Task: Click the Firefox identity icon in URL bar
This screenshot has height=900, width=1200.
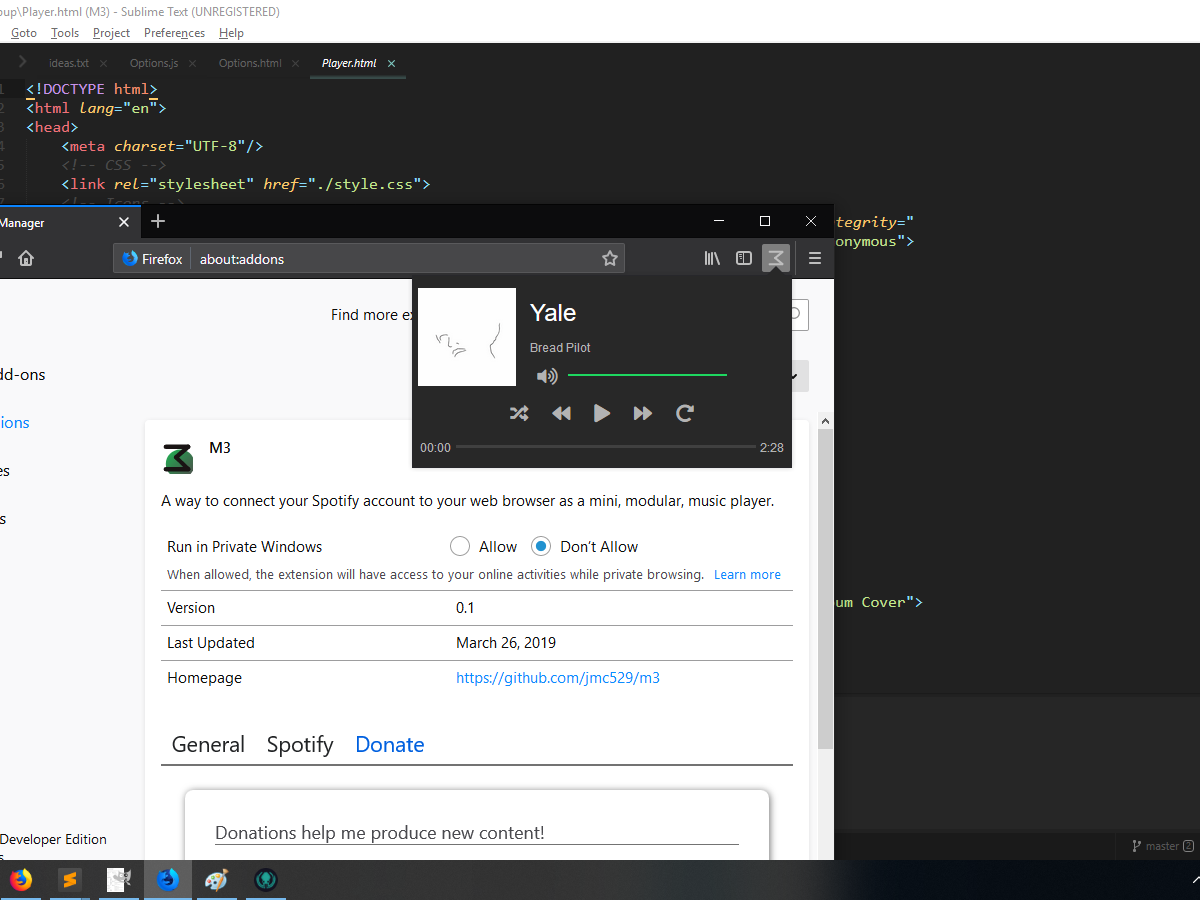Action: pyautogui.click(x=153, y=259)
